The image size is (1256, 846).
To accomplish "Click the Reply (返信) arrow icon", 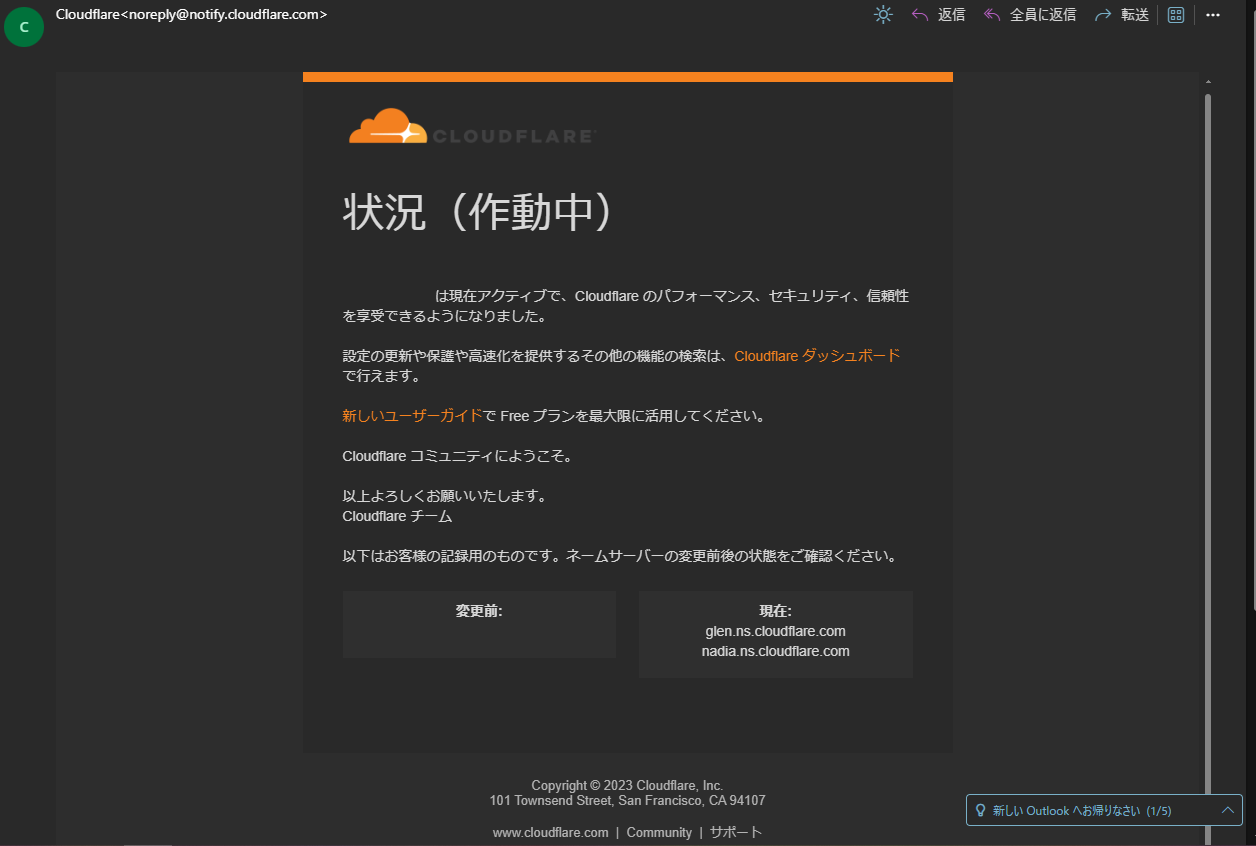I will coord(920,14).
